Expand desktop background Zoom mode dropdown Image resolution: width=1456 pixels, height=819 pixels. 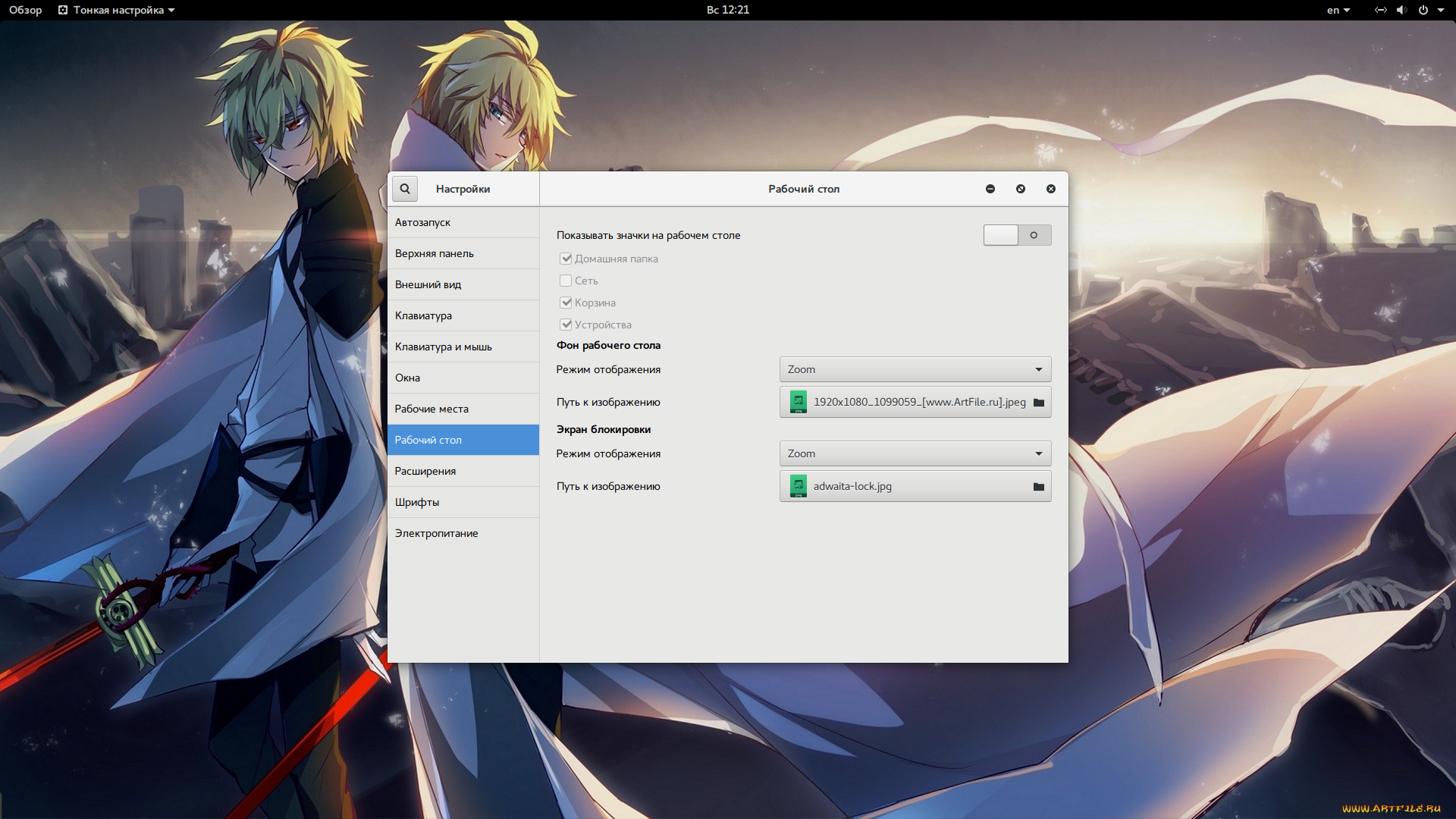[x=915, y=369]
